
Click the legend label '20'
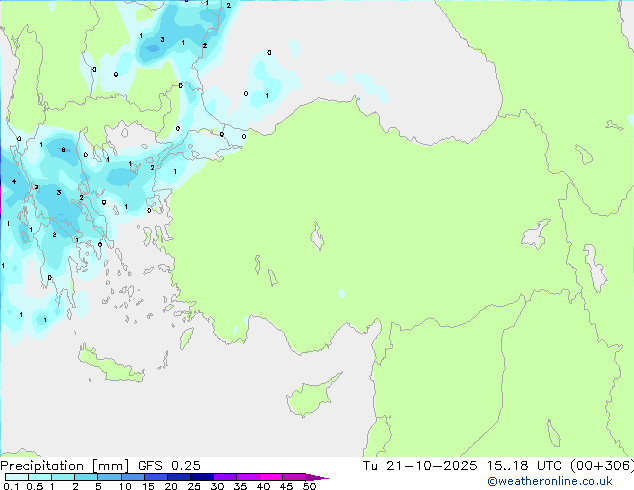click(171, 486)
